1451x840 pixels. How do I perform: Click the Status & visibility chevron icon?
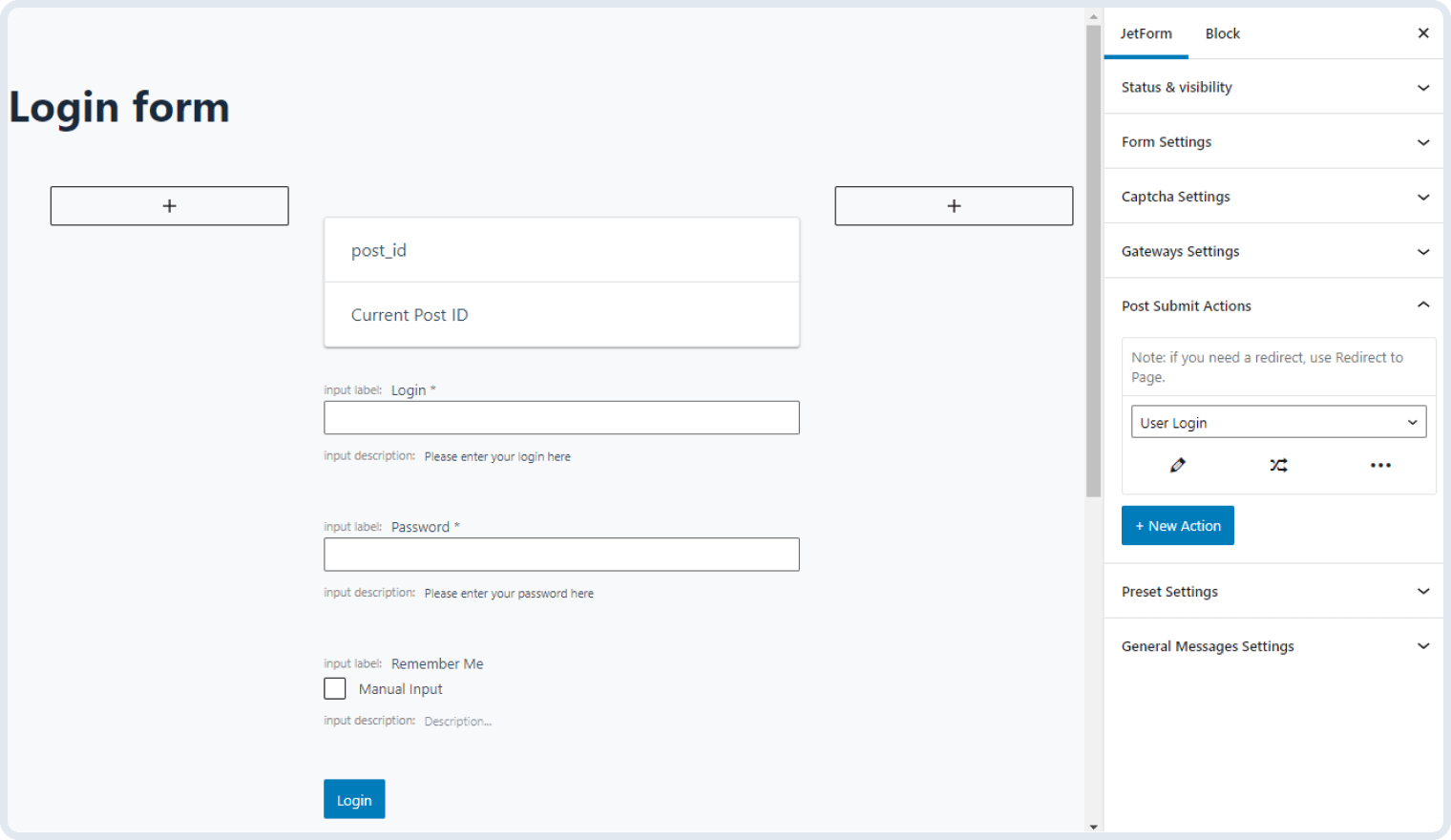[1423, 87]
